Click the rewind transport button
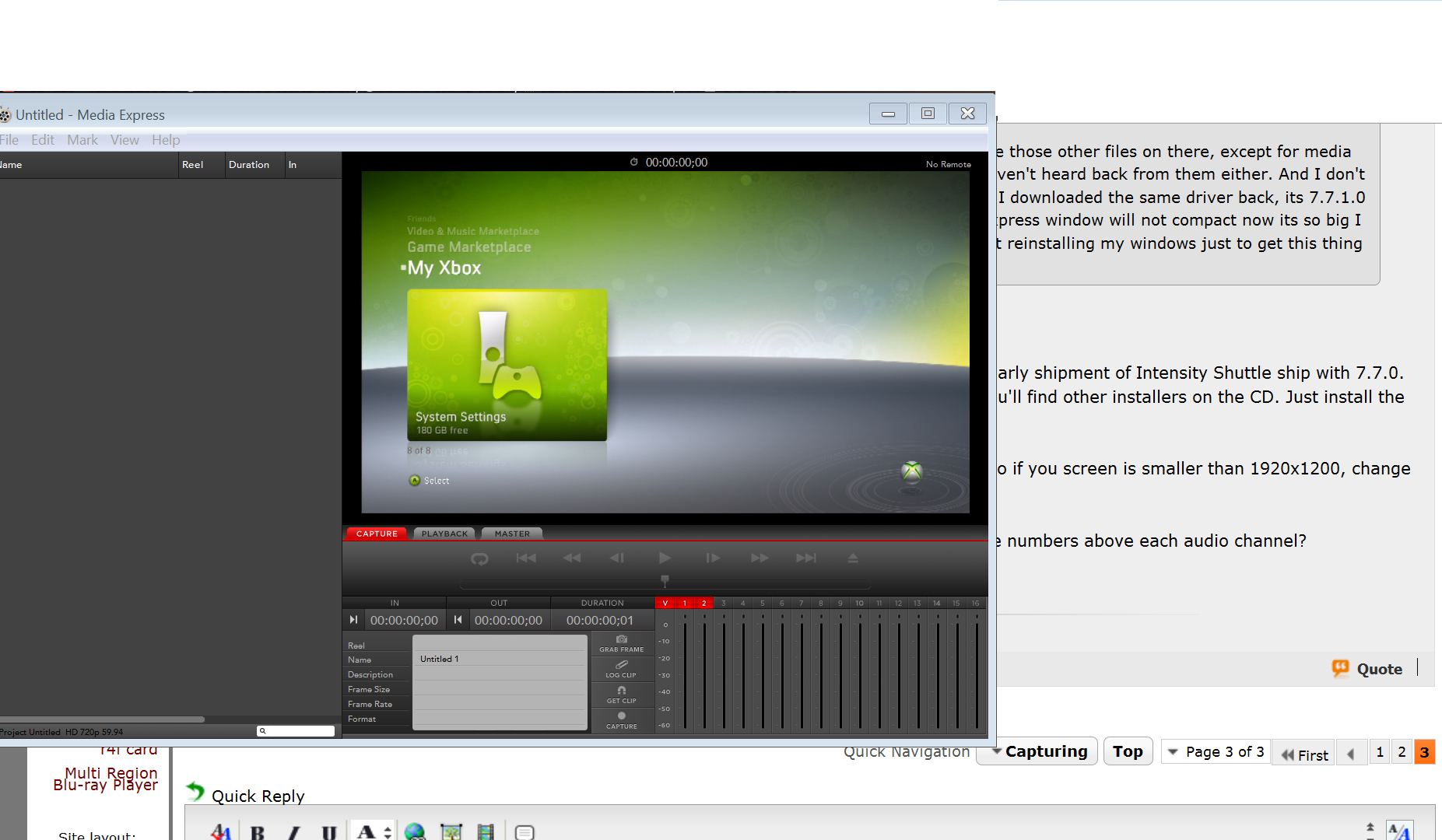Viewport: 1442px width, 840px height. pyautogui.click(x=572, y=558)
